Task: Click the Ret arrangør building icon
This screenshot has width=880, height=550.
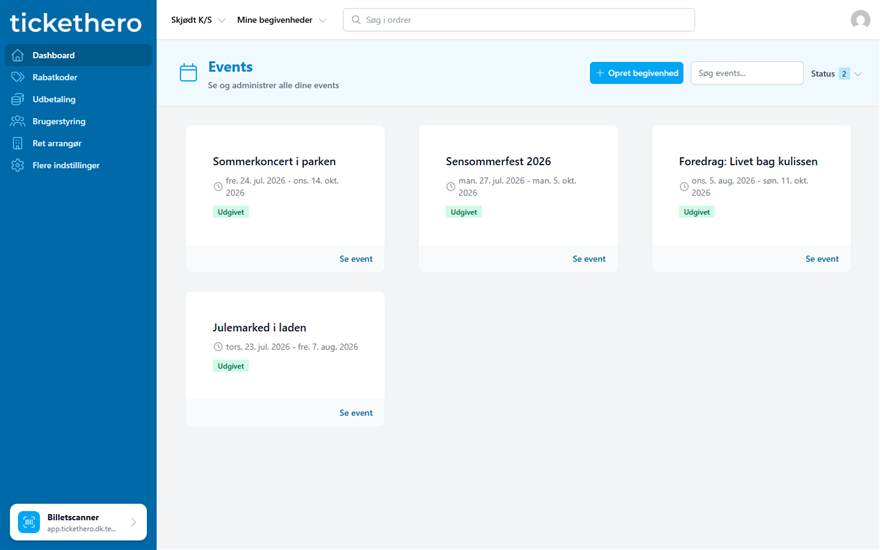Action: [17, 143]
